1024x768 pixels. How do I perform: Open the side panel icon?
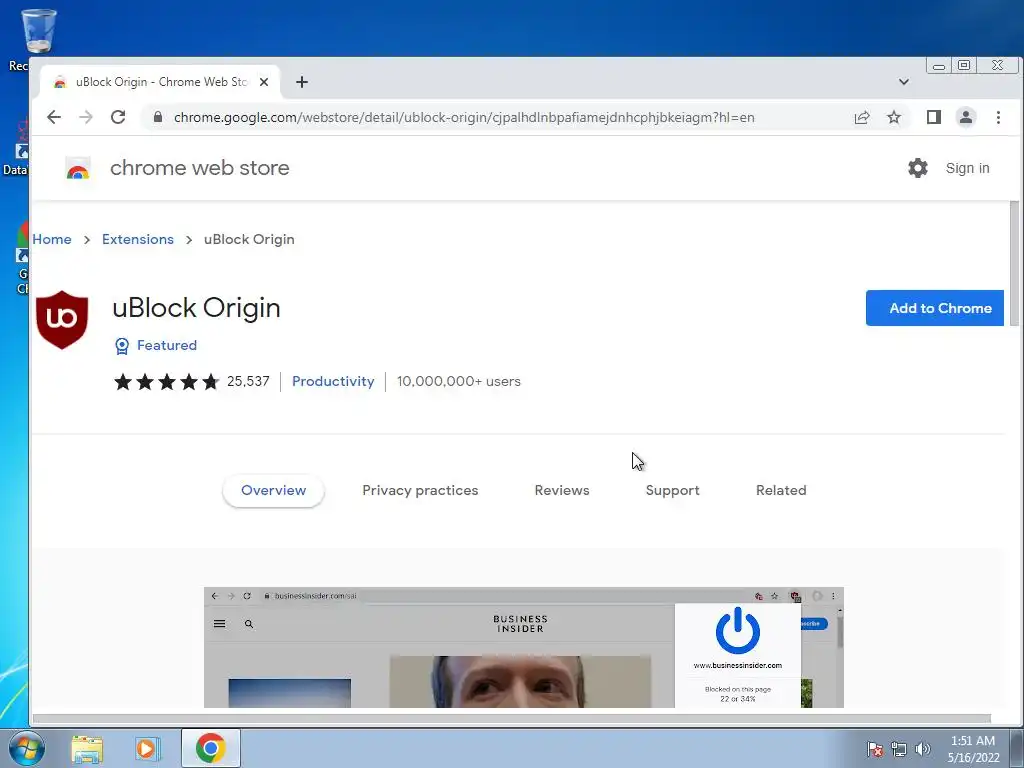pos(934,117)
